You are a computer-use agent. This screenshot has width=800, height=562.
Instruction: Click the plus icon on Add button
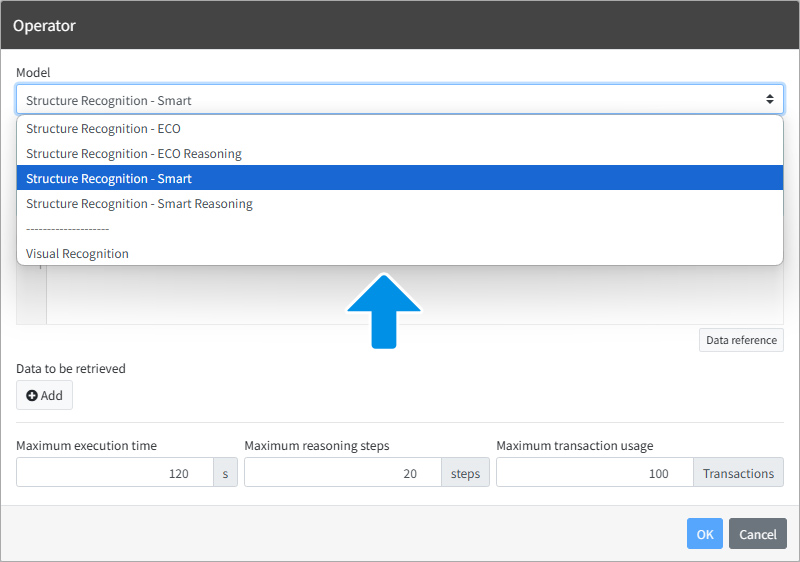coord(32,395)
